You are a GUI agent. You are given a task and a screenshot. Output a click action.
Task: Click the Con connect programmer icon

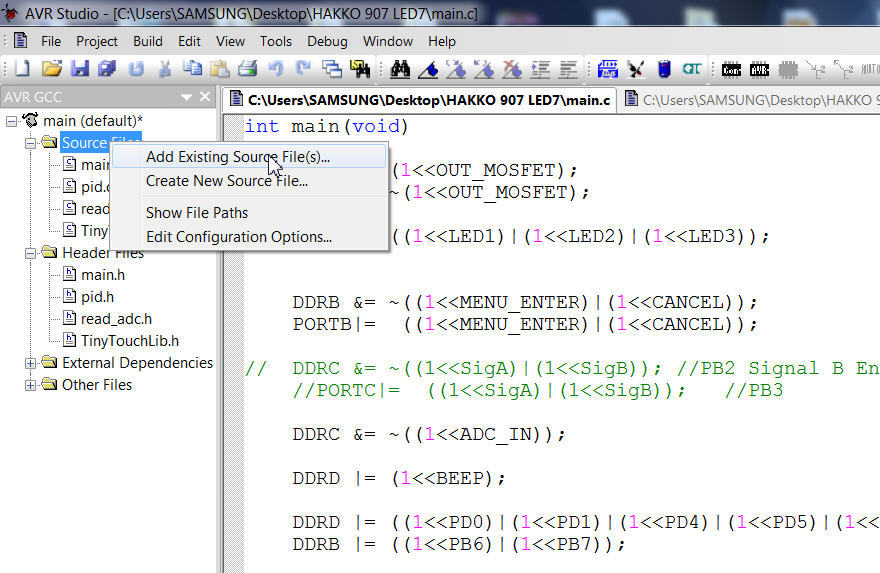point(731,70)
